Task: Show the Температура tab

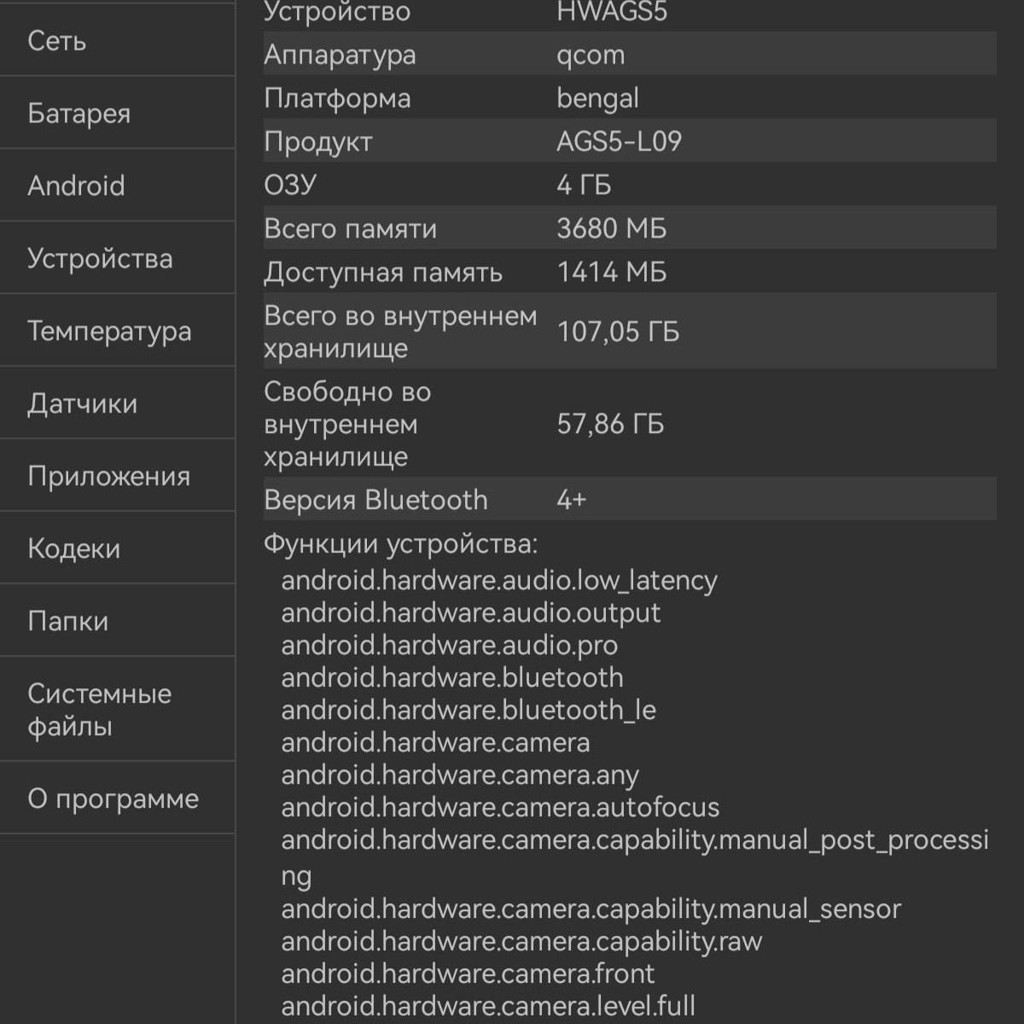Action: pos(118,330)
